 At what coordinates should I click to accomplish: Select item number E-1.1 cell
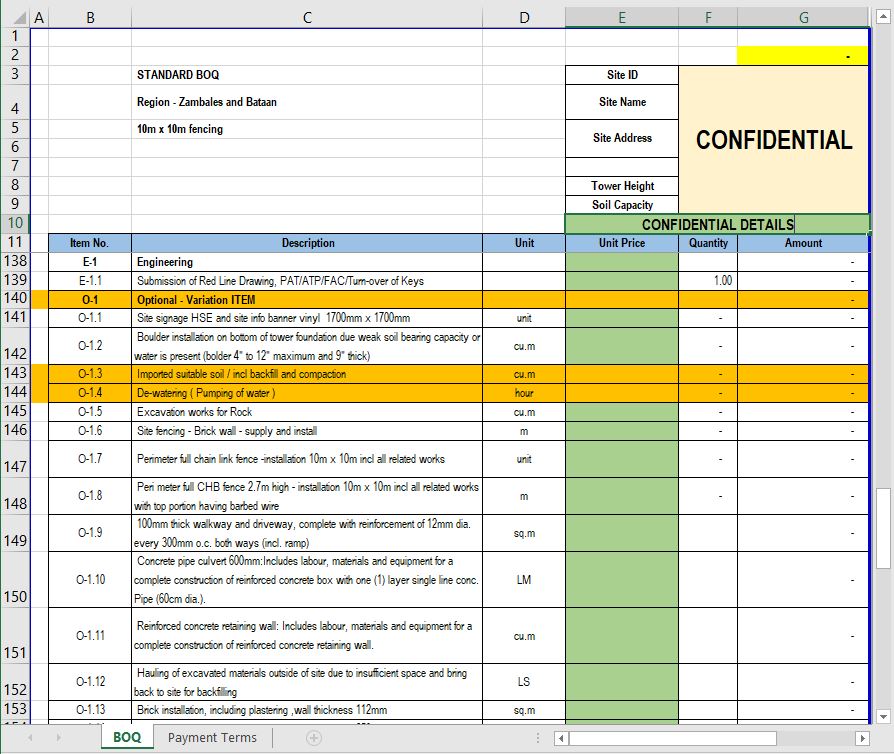pos(90,281)
